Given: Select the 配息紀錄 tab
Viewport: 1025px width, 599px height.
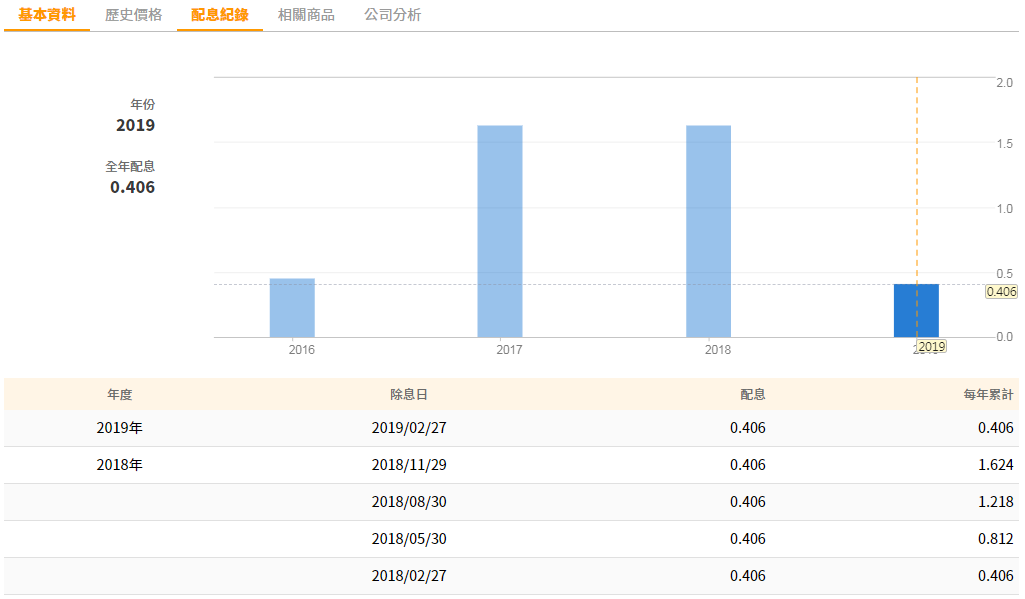Looking at the screenshot, I should click(220, 15).
